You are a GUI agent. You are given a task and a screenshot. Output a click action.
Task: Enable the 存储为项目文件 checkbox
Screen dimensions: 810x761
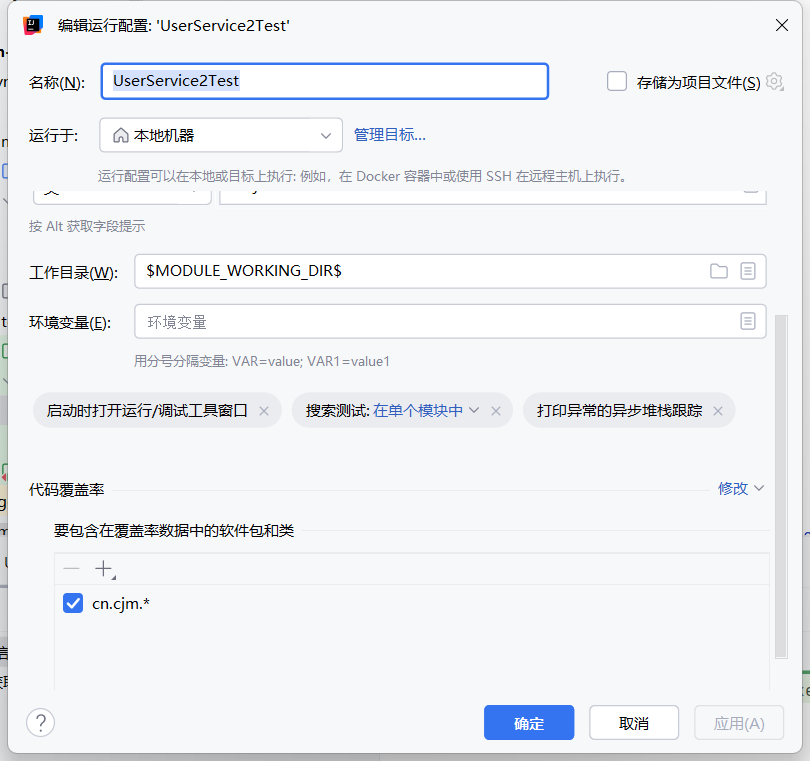pyautogui.click(x=617, y=82)
